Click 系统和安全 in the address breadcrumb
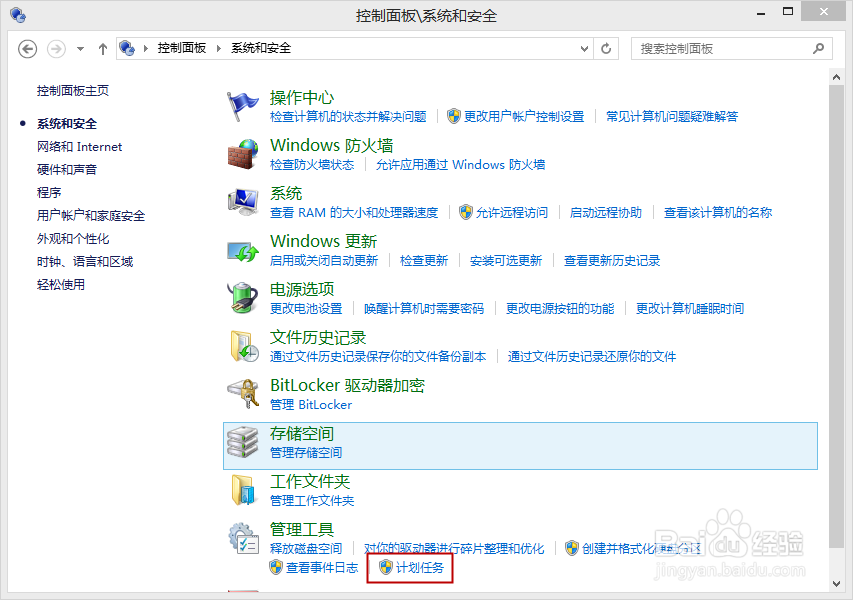This screenshot has width=853, height=600. (x=261, y=48)
